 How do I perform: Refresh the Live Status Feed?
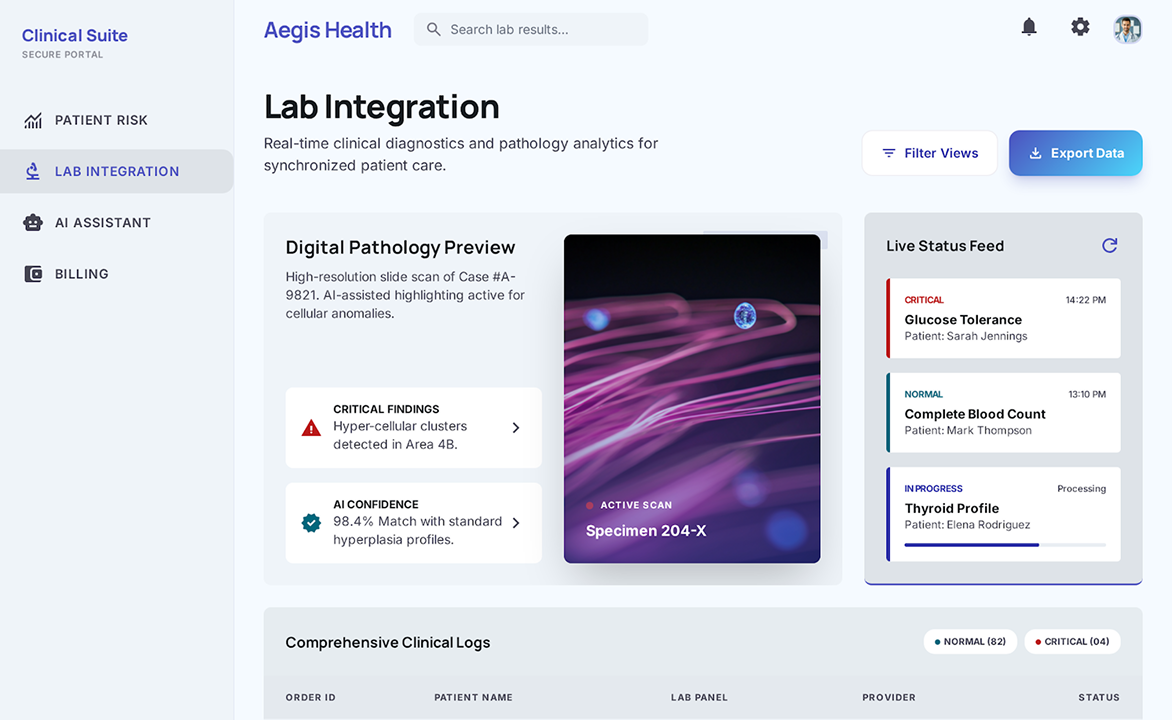[1109, 245]
